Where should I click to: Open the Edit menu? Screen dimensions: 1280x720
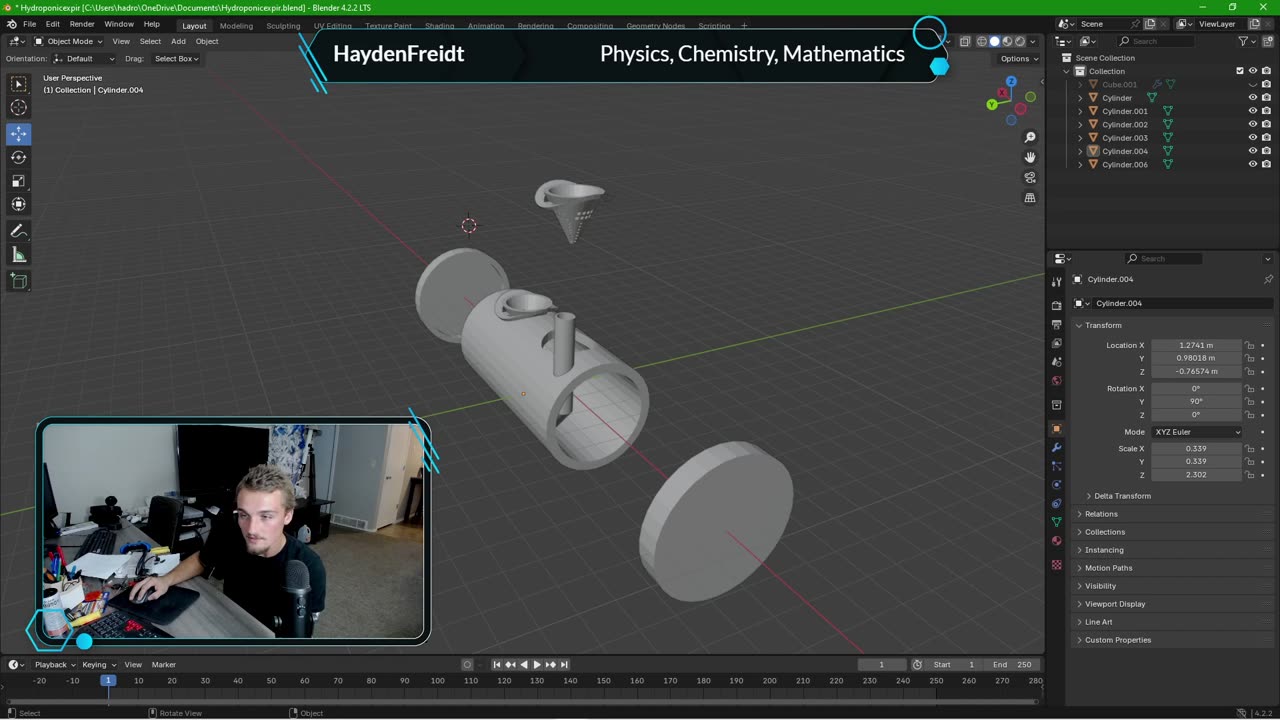[x=53, y=24]
